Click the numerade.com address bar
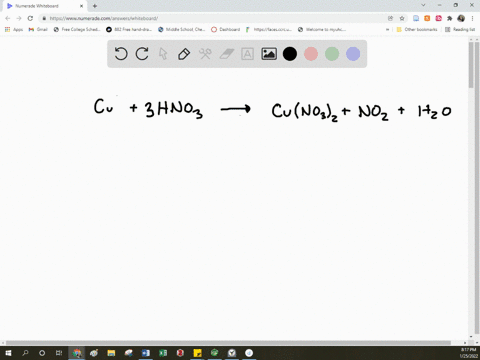Viewport: 480px width, 360px height. pos(213,18)
